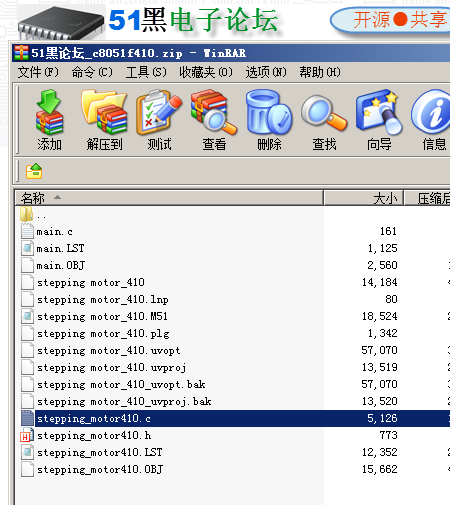Open the 命令(C) menu

tap(92, 72)
